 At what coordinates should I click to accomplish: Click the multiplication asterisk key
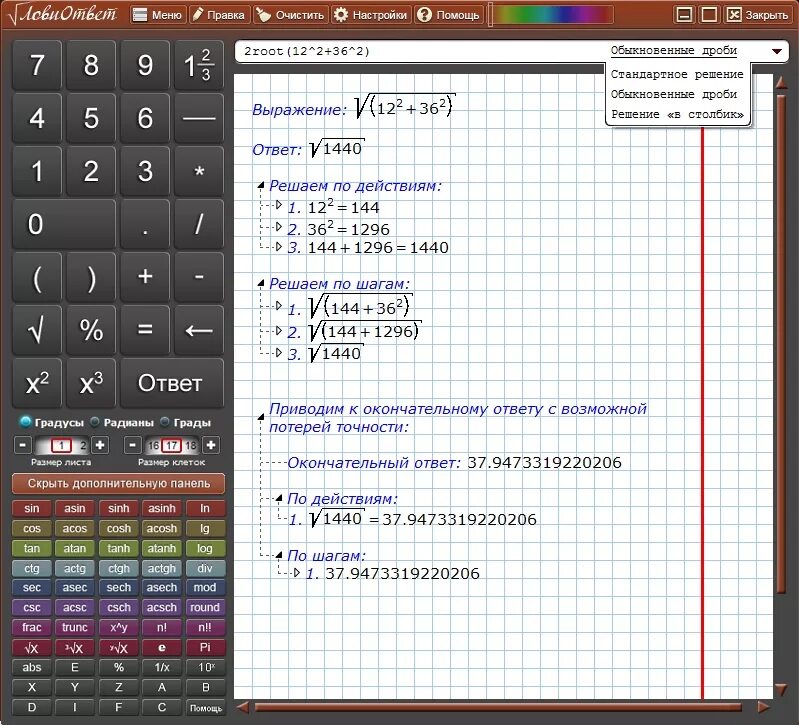pyautogui.click(x=199, y=171)
